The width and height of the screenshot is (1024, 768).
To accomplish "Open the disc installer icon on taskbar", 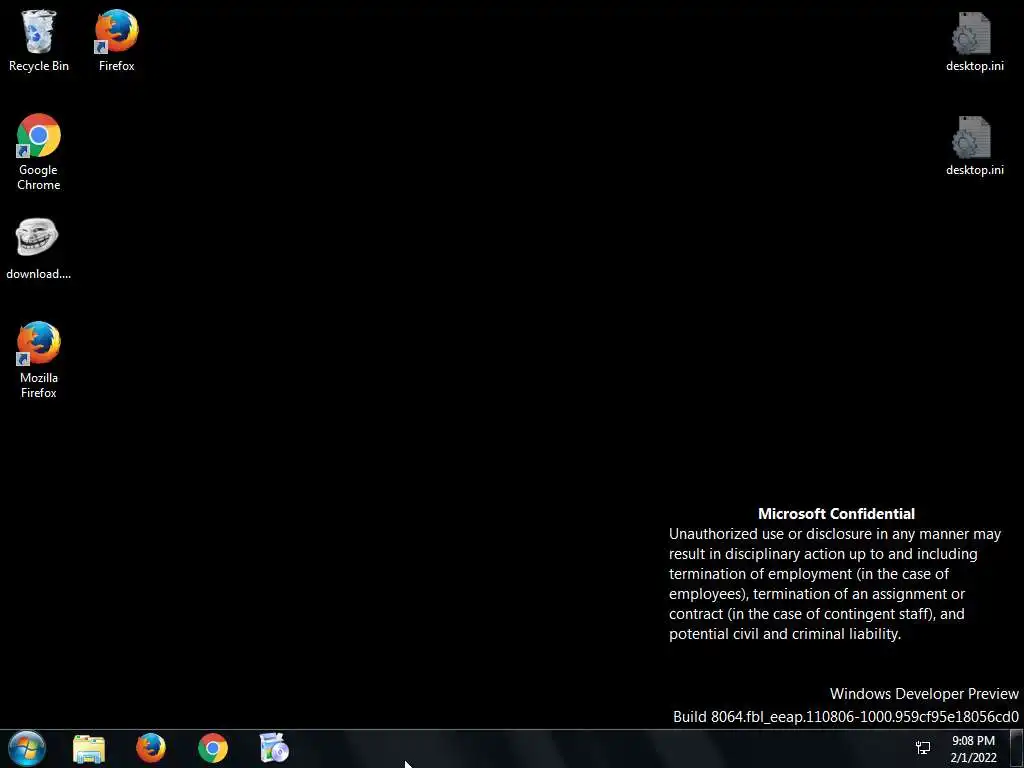I will (x=274, y=748).
